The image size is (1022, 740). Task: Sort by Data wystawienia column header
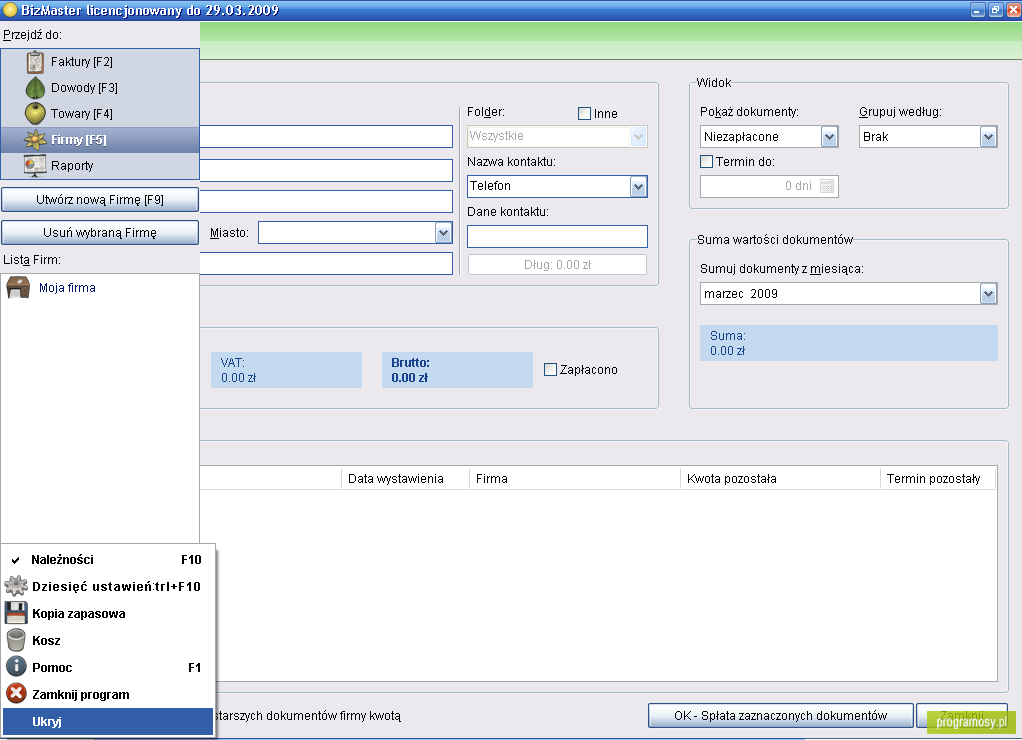coord(405,479)
